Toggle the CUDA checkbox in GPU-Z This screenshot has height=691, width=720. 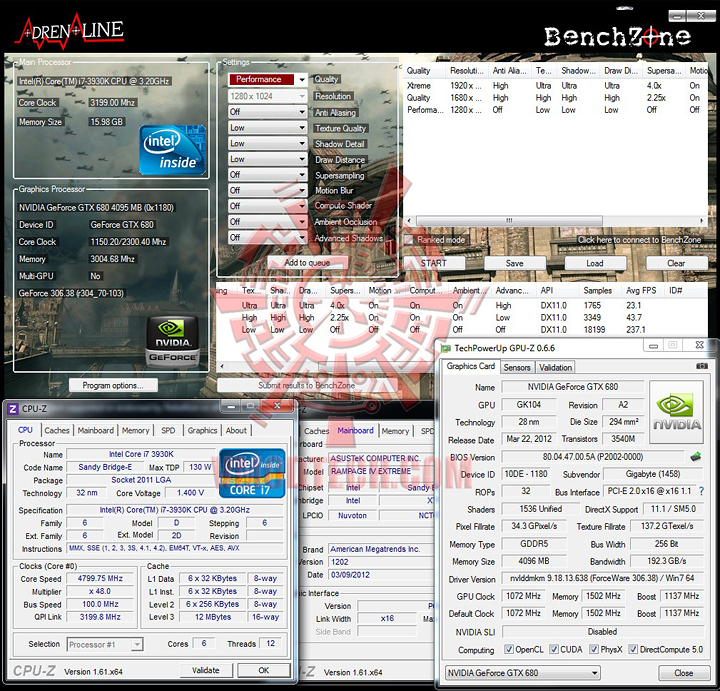(554, 649)
